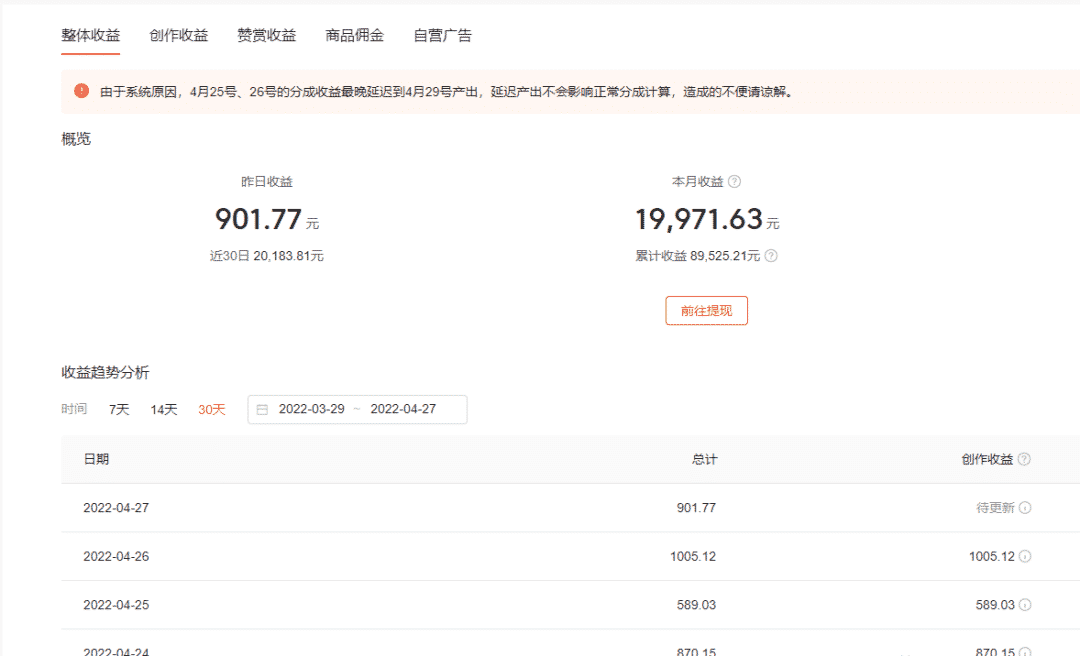
Task: Select the 30天 time range
Action: tap(211, 409)
